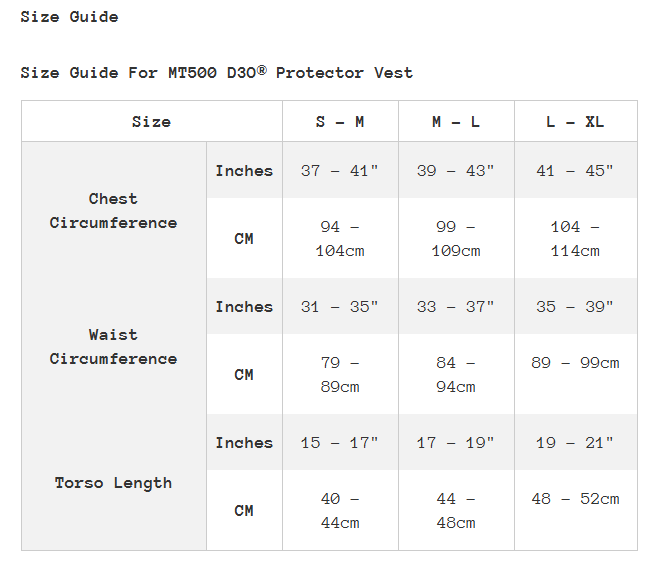Click the 41 – 45" chest cell
Viewport: 658px width, 565px height.
pyautogui.click(x=575, y=171)
